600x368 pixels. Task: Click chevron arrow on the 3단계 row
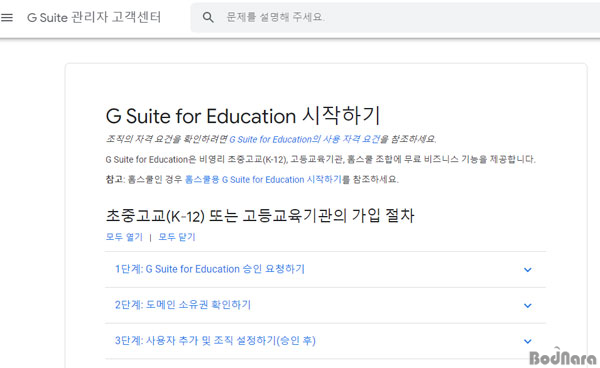(528, 341)
